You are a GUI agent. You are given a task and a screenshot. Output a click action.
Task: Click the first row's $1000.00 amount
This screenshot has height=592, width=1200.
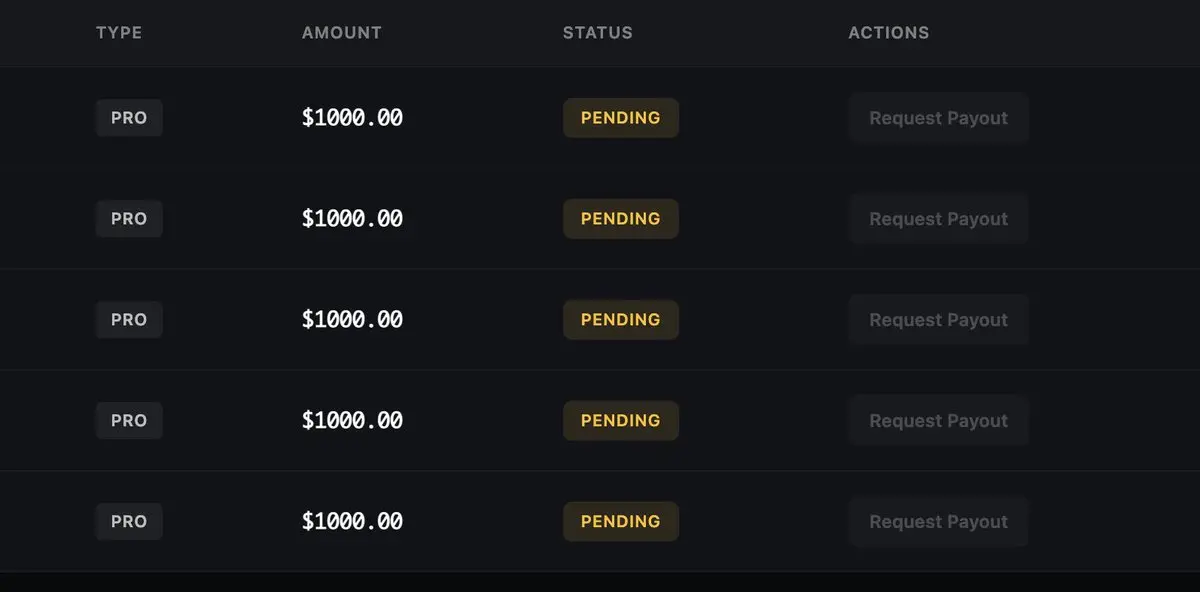pos(352,118)
